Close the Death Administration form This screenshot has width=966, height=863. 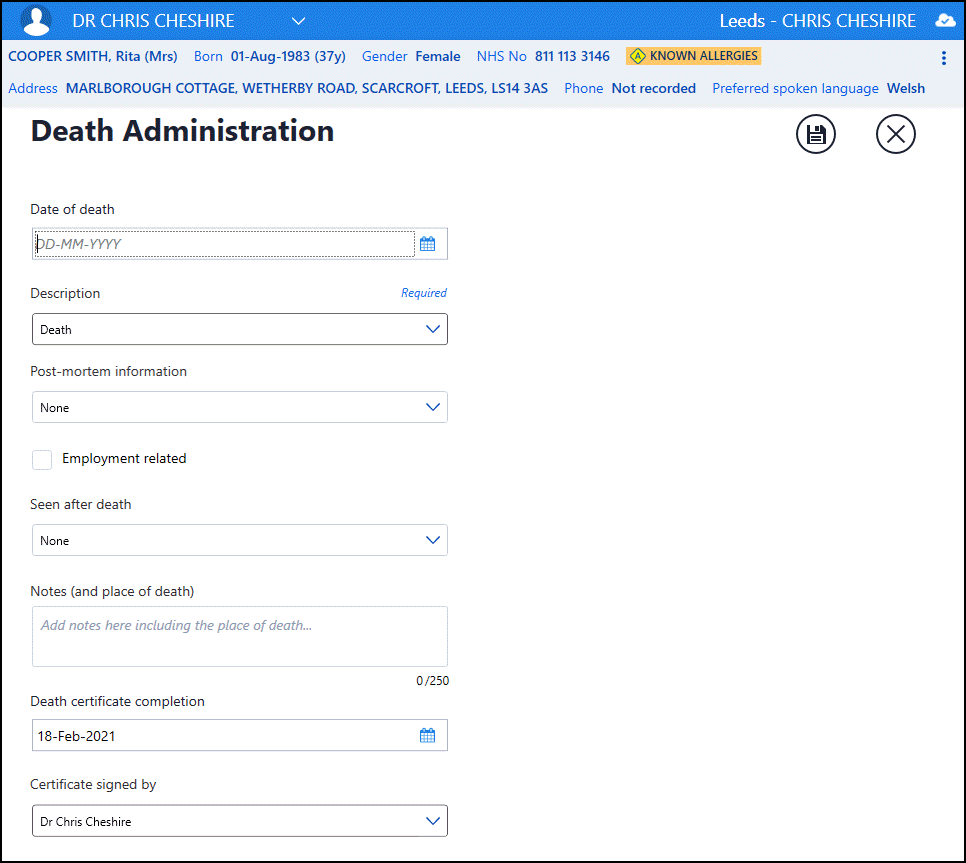895,135
